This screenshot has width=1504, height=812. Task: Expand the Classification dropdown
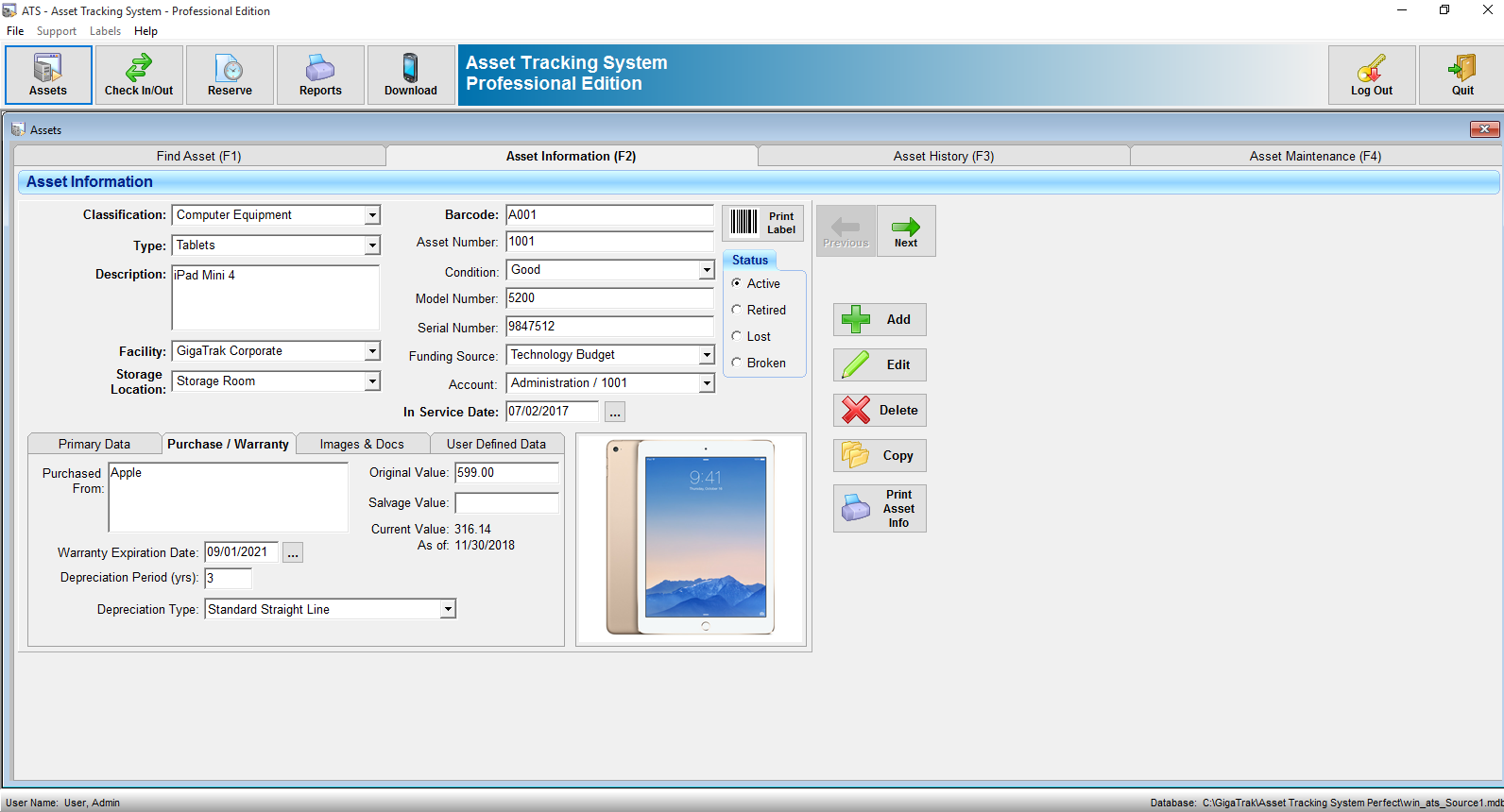(372, 215)
